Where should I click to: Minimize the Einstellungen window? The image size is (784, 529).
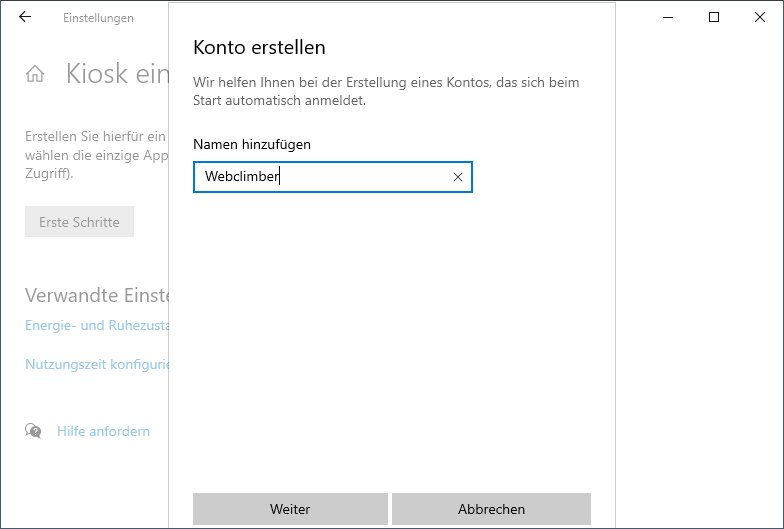pos(668,17)
